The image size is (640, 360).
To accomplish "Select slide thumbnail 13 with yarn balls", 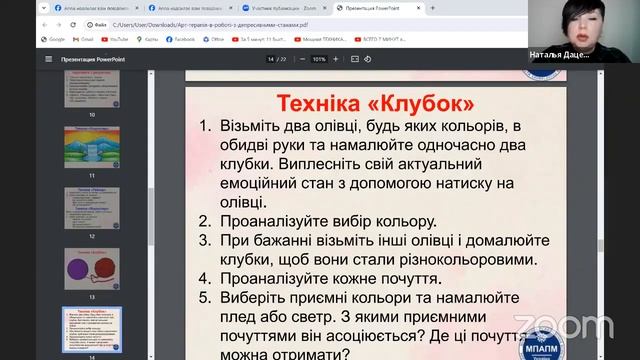I will click(x=92, y=269).
